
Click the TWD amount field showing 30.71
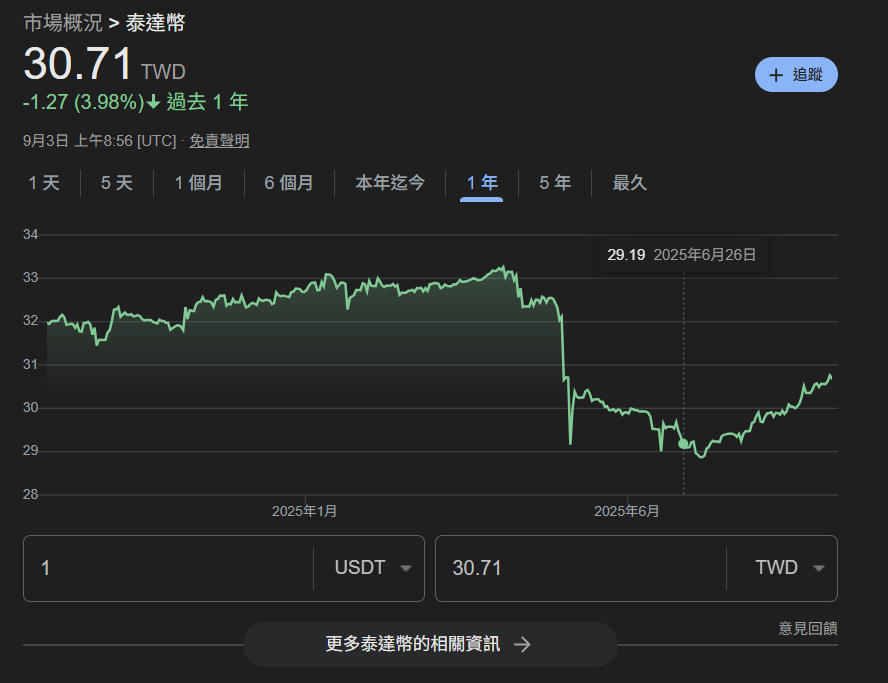pyautogui.click(x=580, y=568)
